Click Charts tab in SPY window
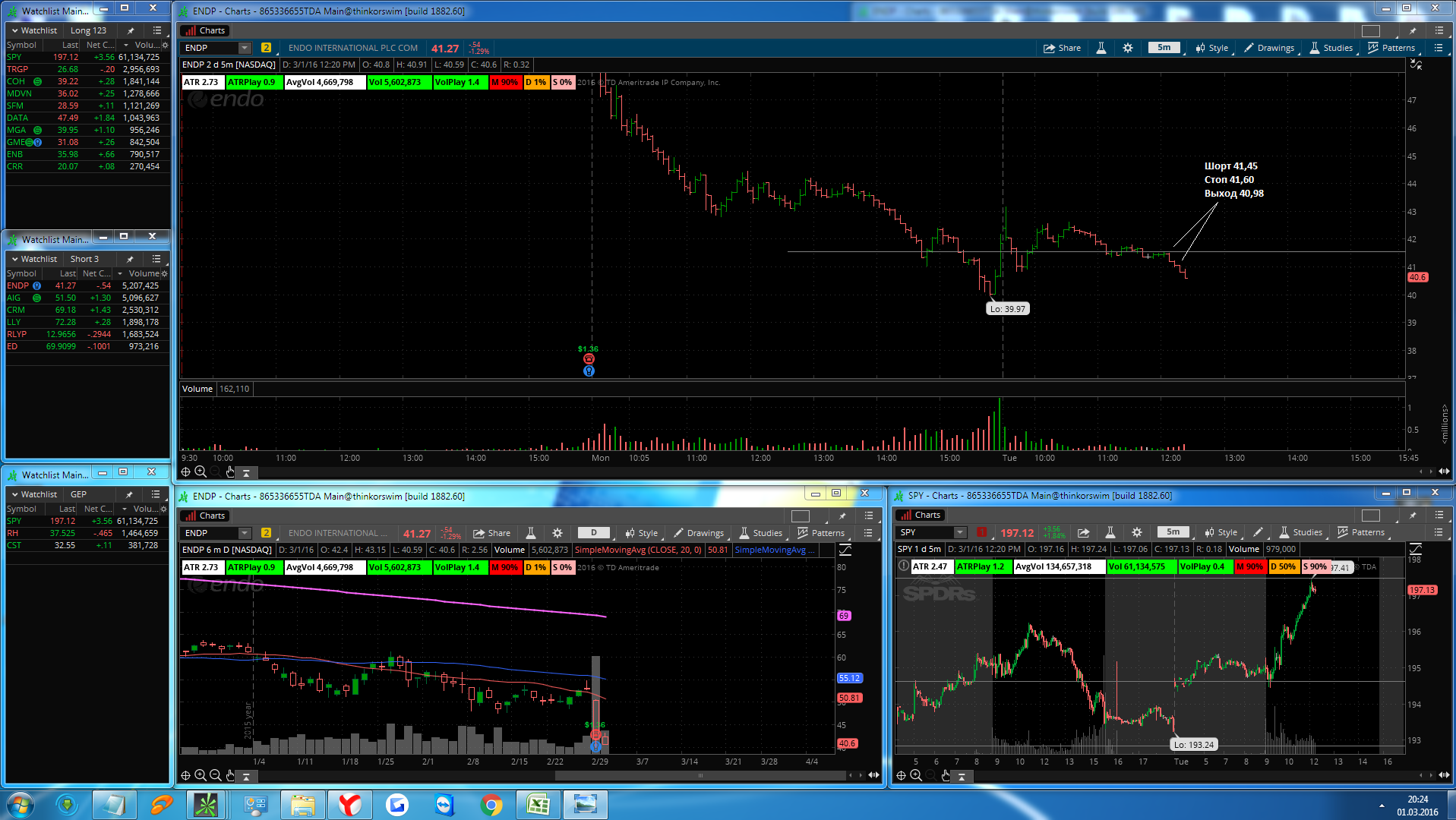Image resolution: width=1456 pixels, height=820 pixels. (921, 515)
